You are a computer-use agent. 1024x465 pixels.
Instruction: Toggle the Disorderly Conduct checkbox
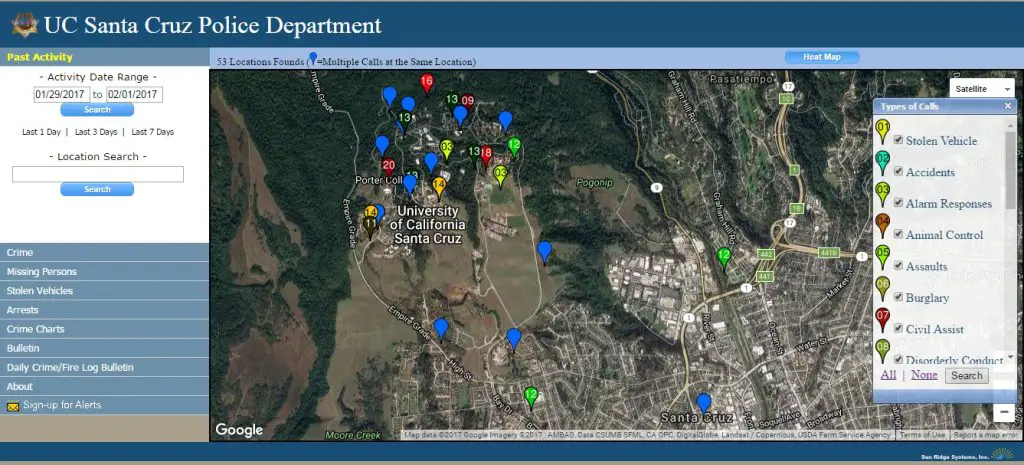[898, 359]
